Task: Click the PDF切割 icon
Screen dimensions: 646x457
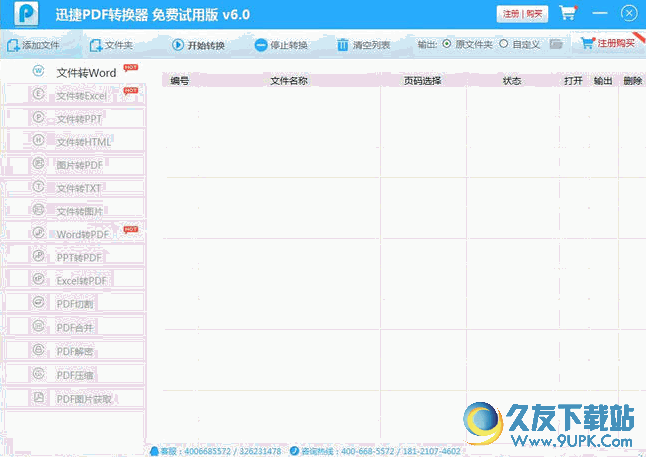Action: pyautogui.click(x=38, y=302)
